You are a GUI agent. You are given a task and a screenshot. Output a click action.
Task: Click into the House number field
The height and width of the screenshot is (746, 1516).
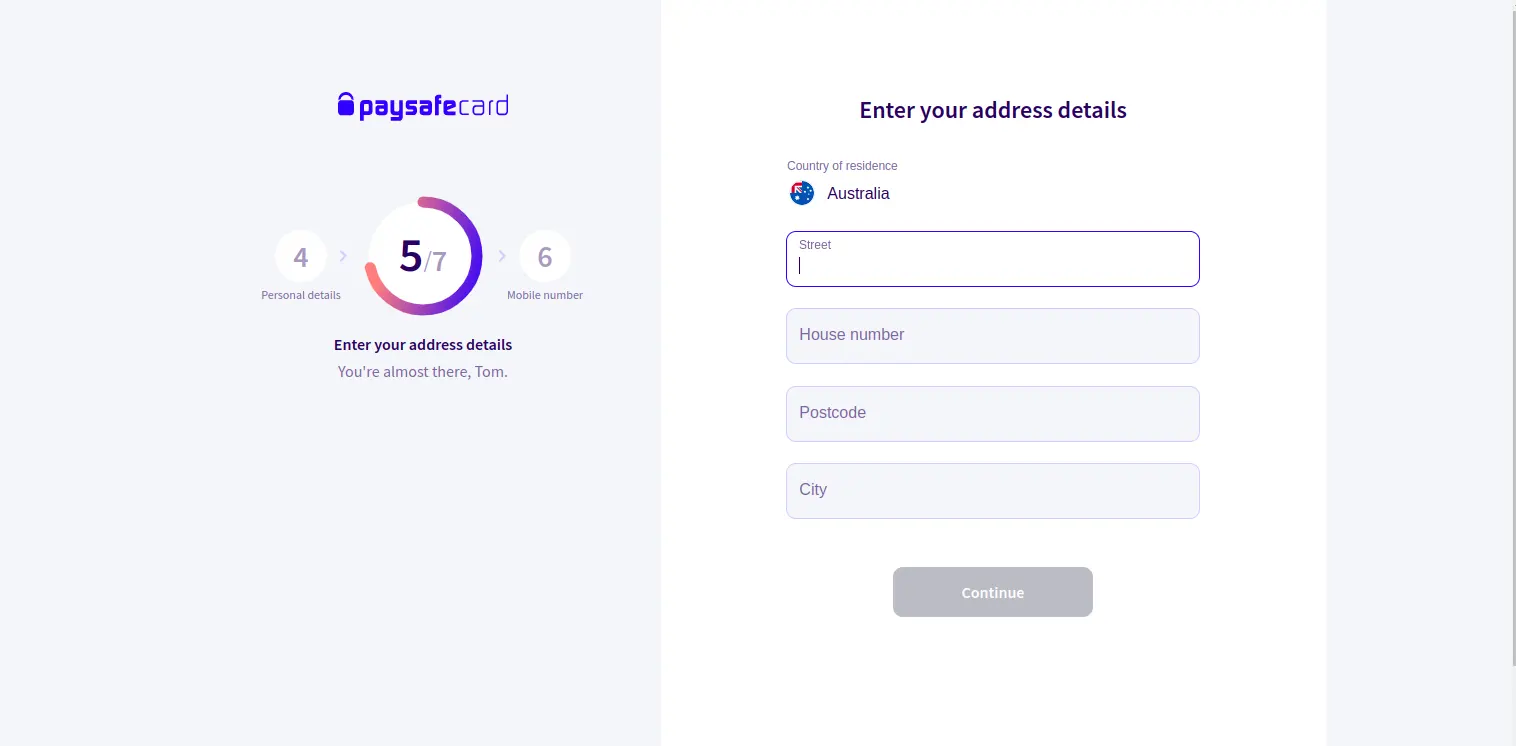point(993,336)
